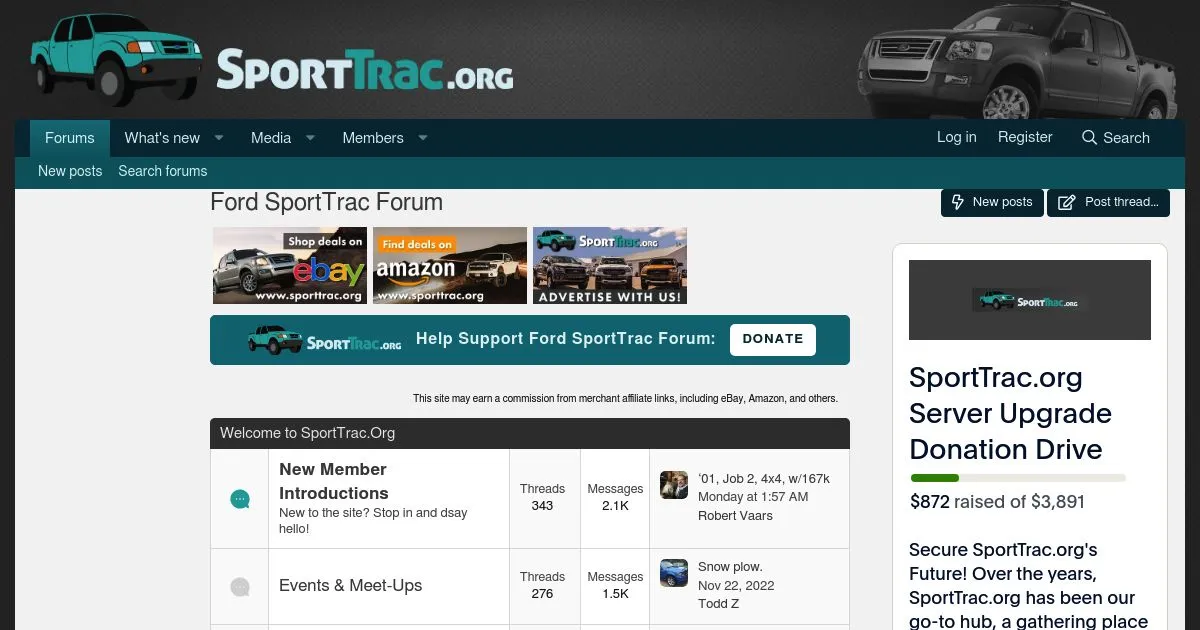Click the affiliate commission disclaimer text
The height and width of the screenshot is (630, 1200).
pos(625,398)
